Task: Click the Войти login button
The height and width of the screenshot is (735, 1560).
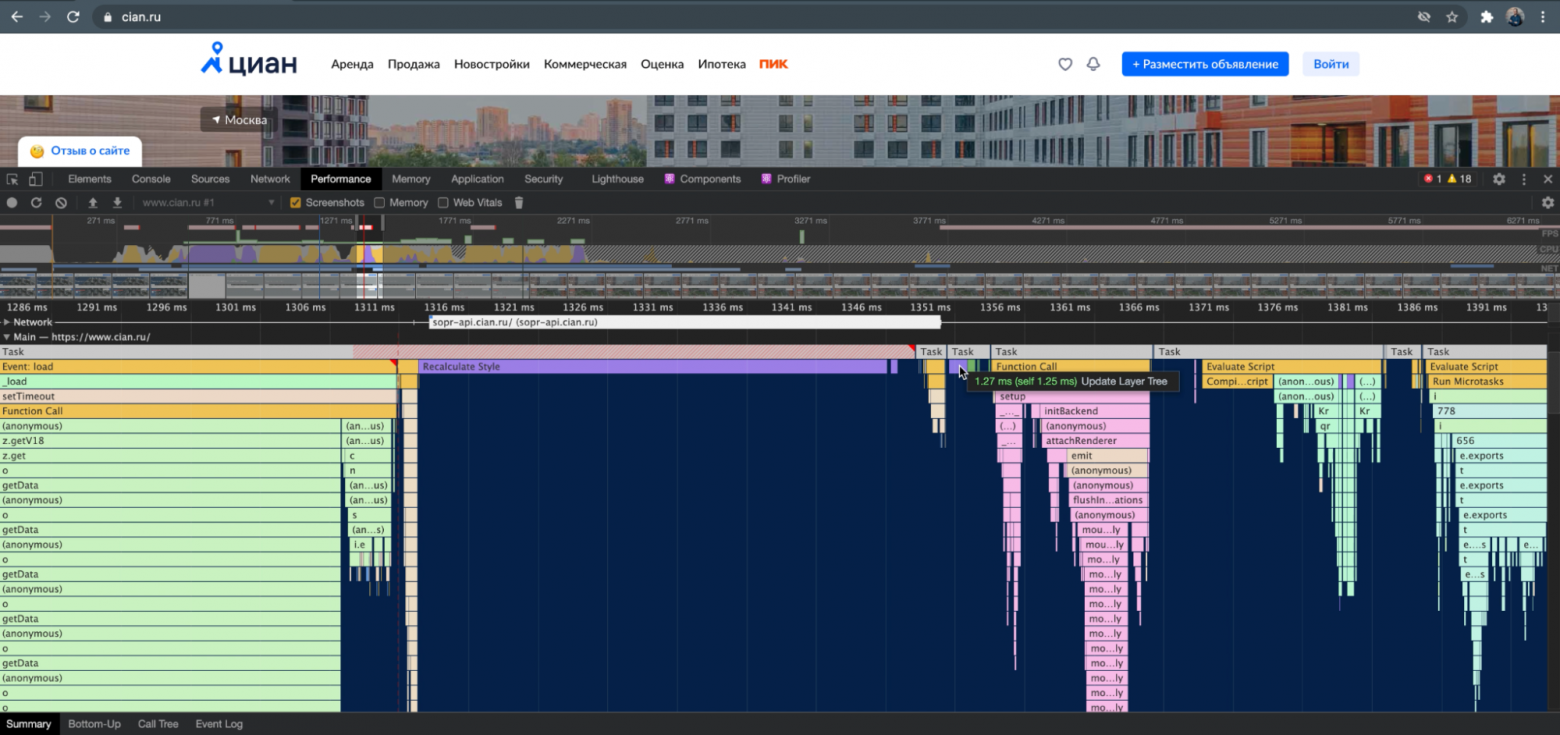Action: coord(1331,63)
